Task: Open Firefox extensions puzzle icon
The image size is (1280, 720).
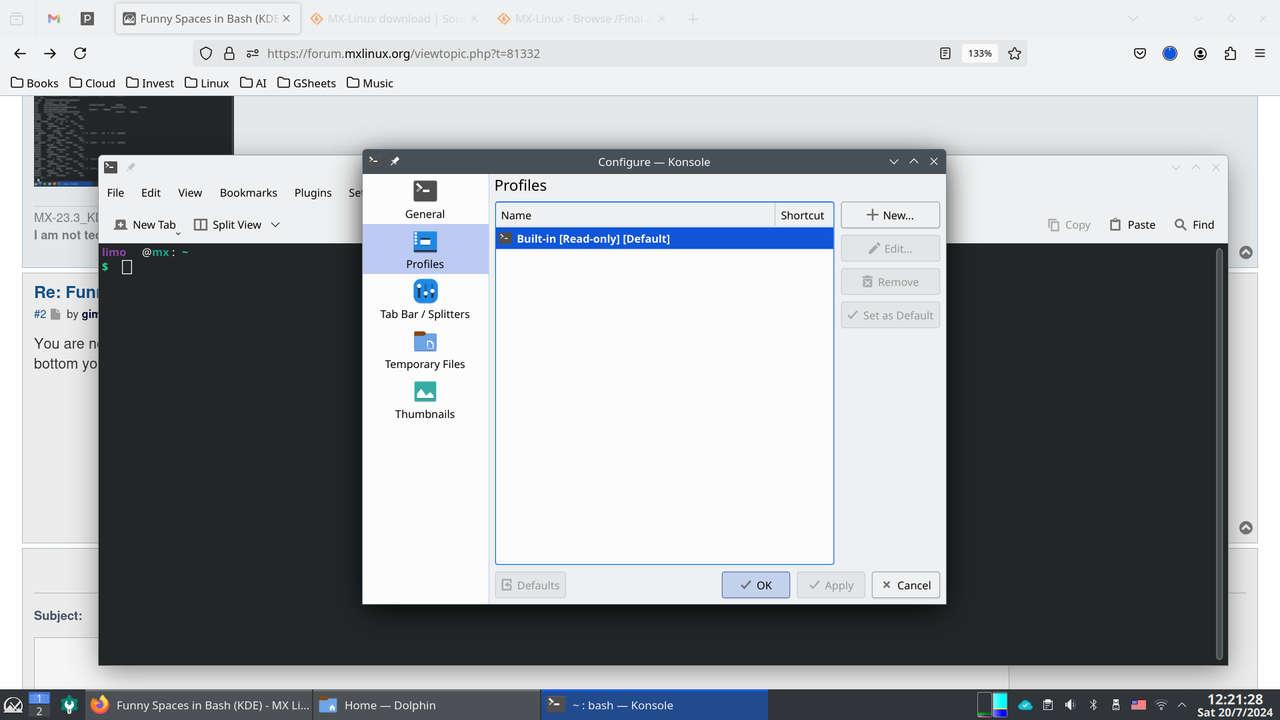Action: [x=1230, y=54]
